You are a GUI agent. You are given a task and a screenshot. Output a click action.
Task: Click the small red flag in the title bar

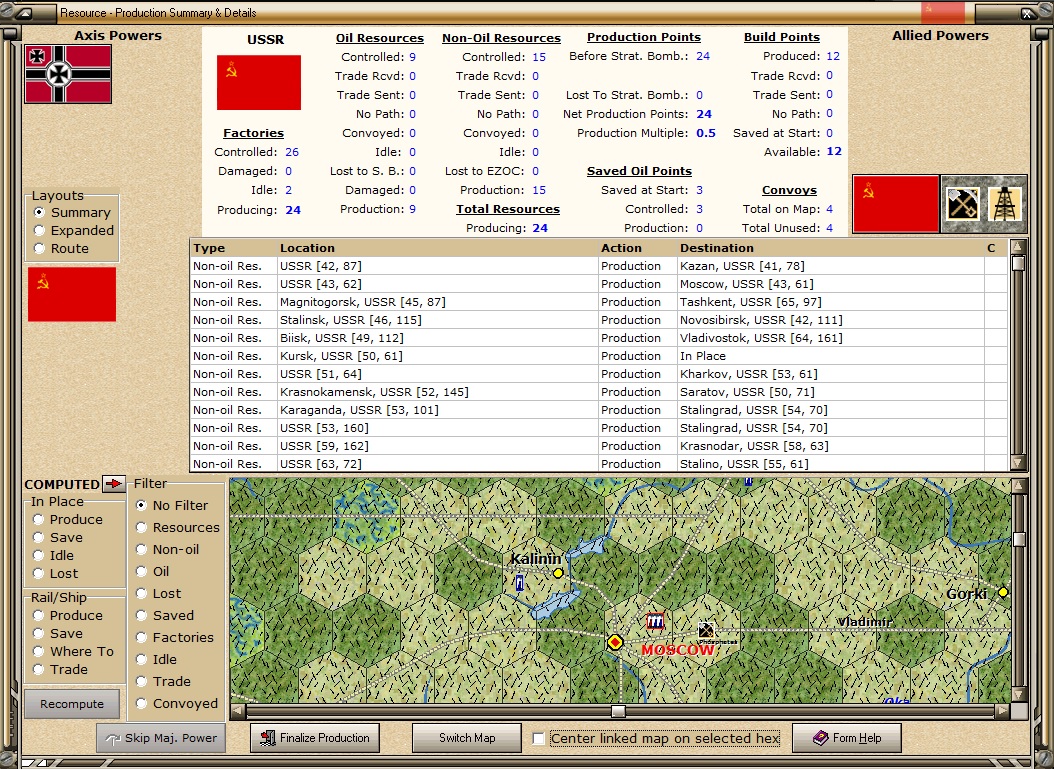coord(943,12)
